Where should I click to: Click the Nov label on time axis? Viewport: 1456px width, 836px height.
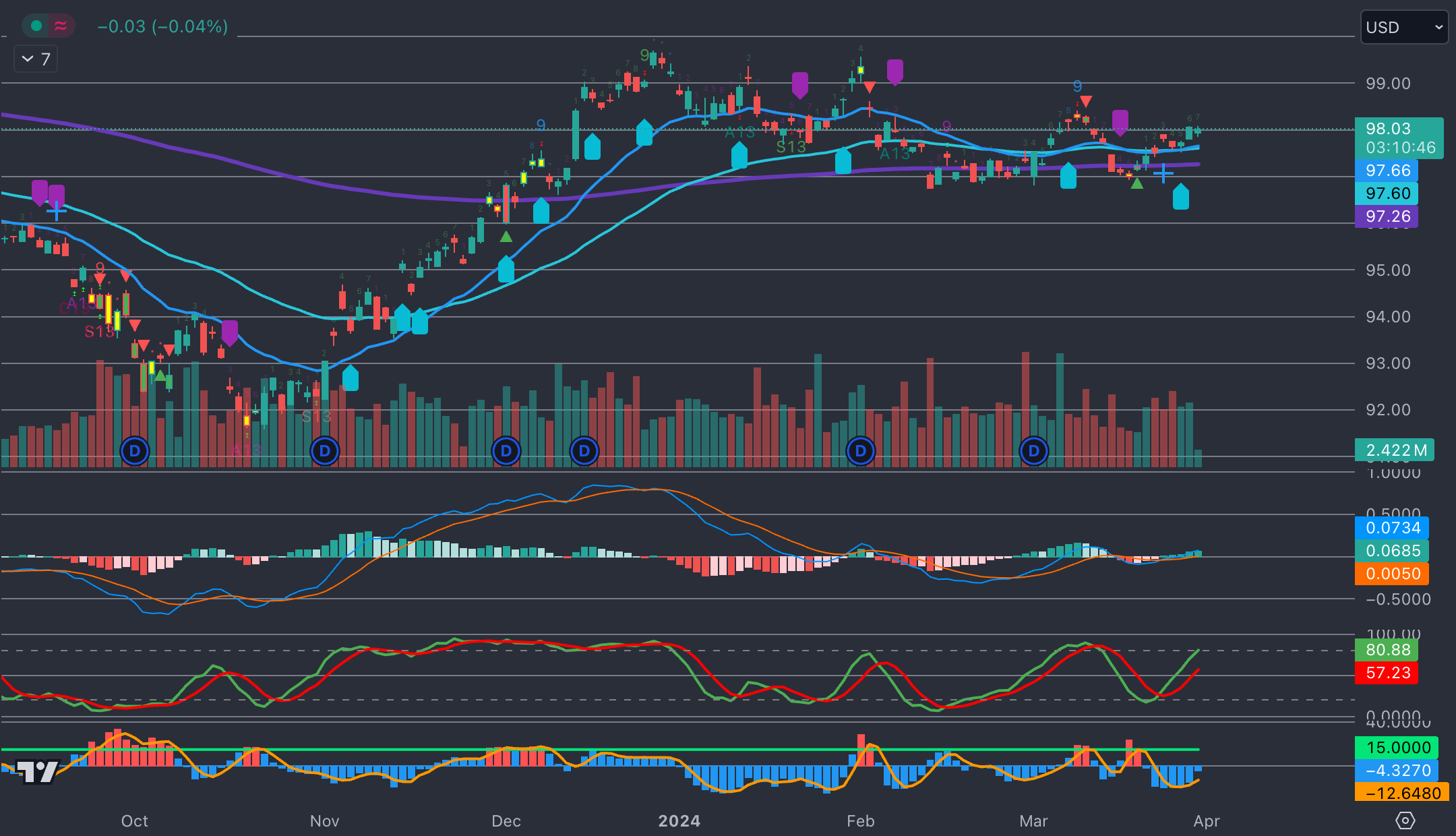coord(324,821)
